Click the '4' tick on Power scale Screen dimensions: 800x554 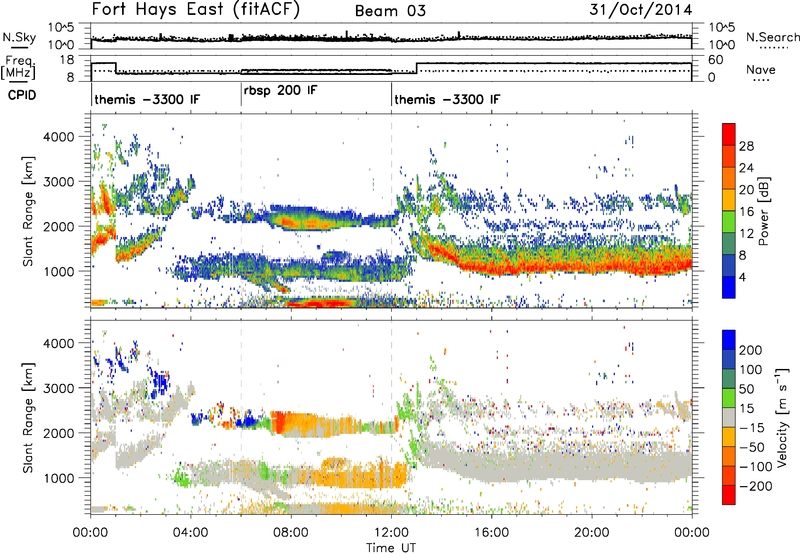(743, 277)
